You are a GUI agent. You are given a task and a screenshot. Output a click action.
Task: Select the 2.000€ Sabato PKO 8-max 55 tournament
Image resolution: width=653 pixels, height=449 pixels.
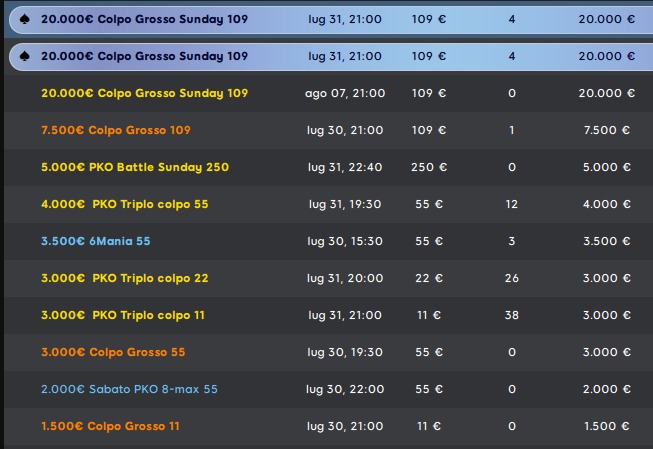point(329,389)
